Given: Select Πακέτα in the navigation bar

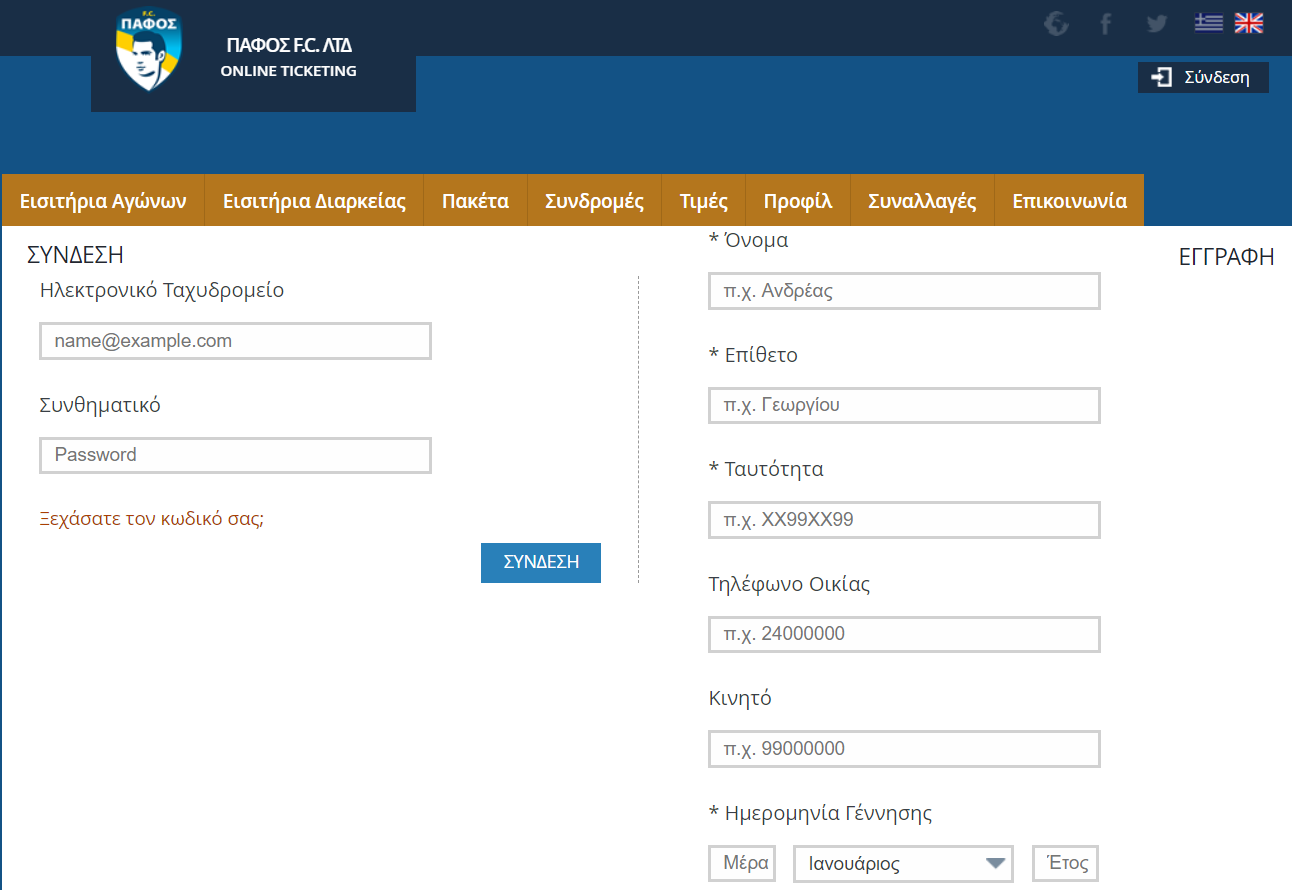Looking at the screenshot, I should 475,201.
